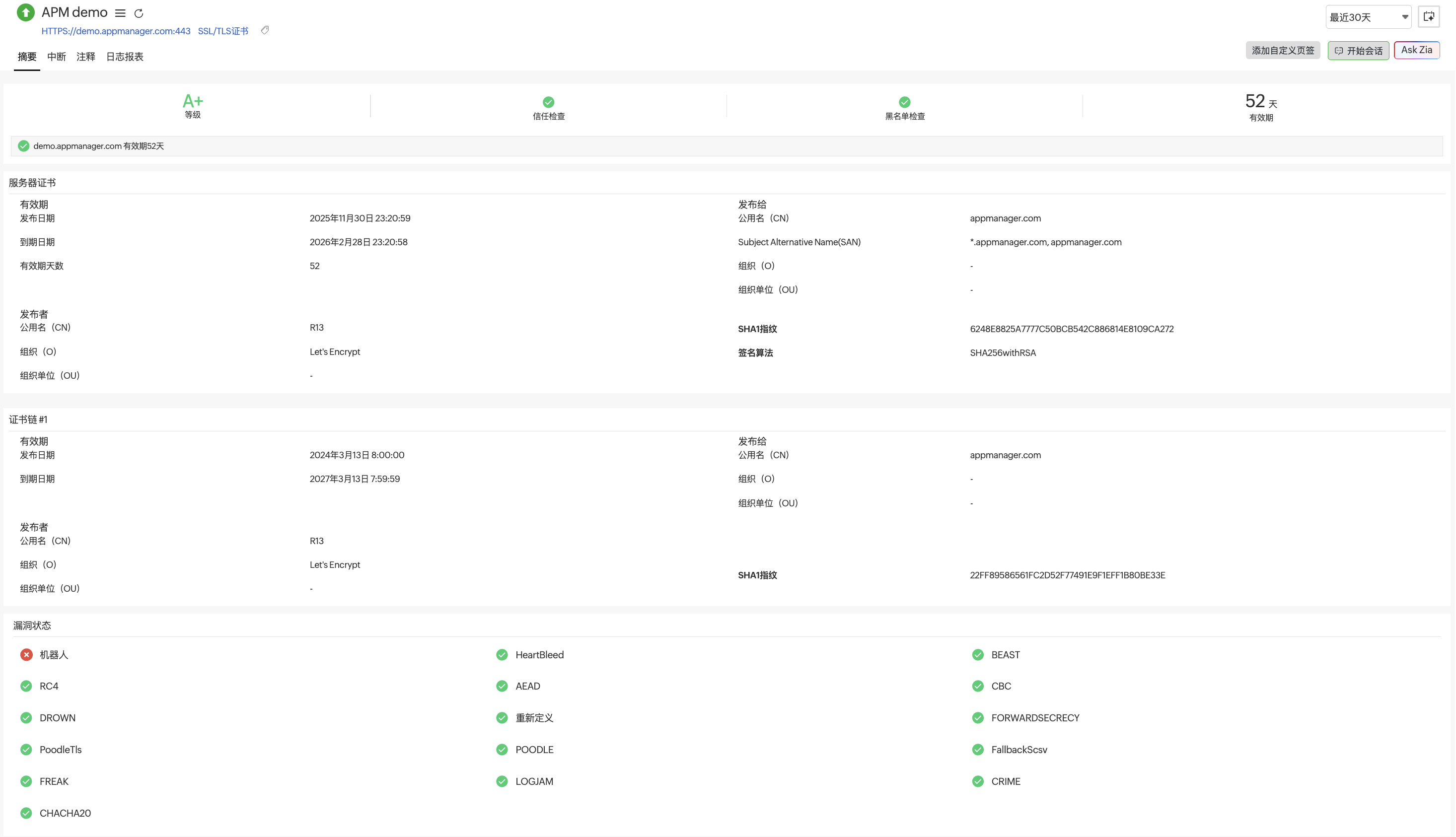This screenshot has height=837, width=1456.
Task: Click the red X icon beside 机器人
Action: coord(26,655)
